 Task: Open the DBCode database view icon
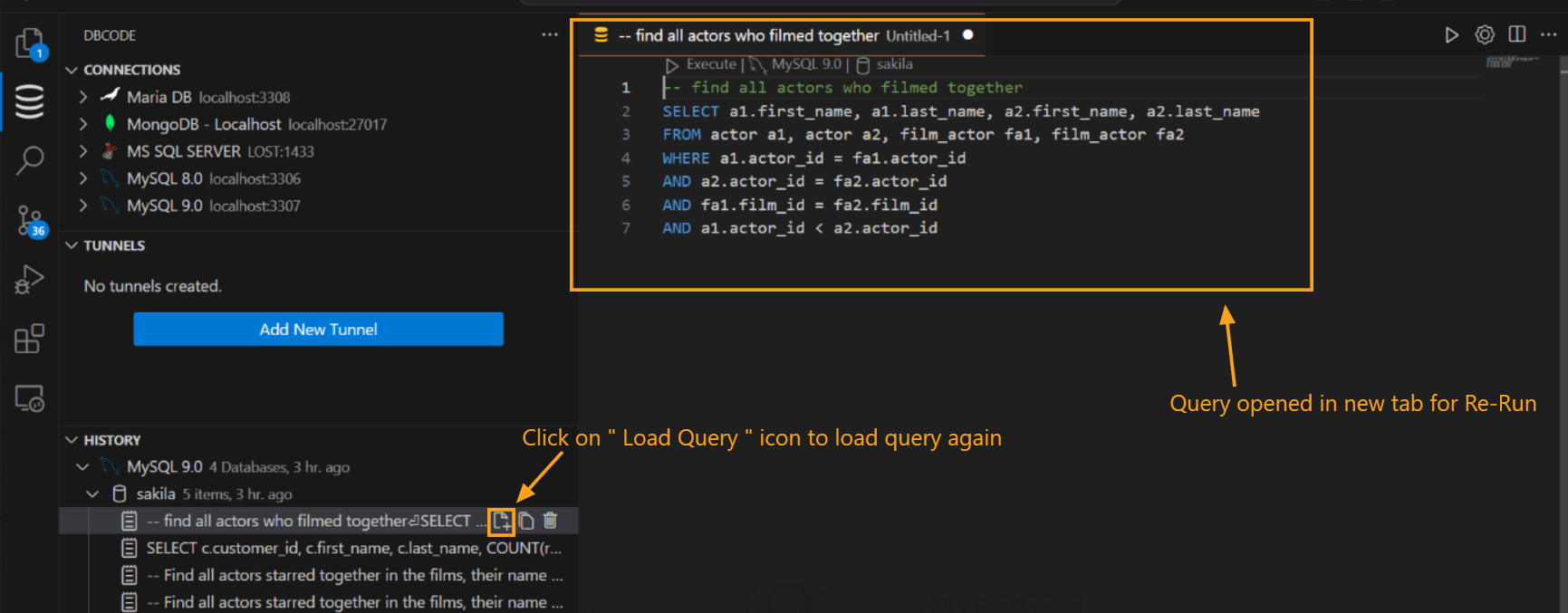(29, 101)
